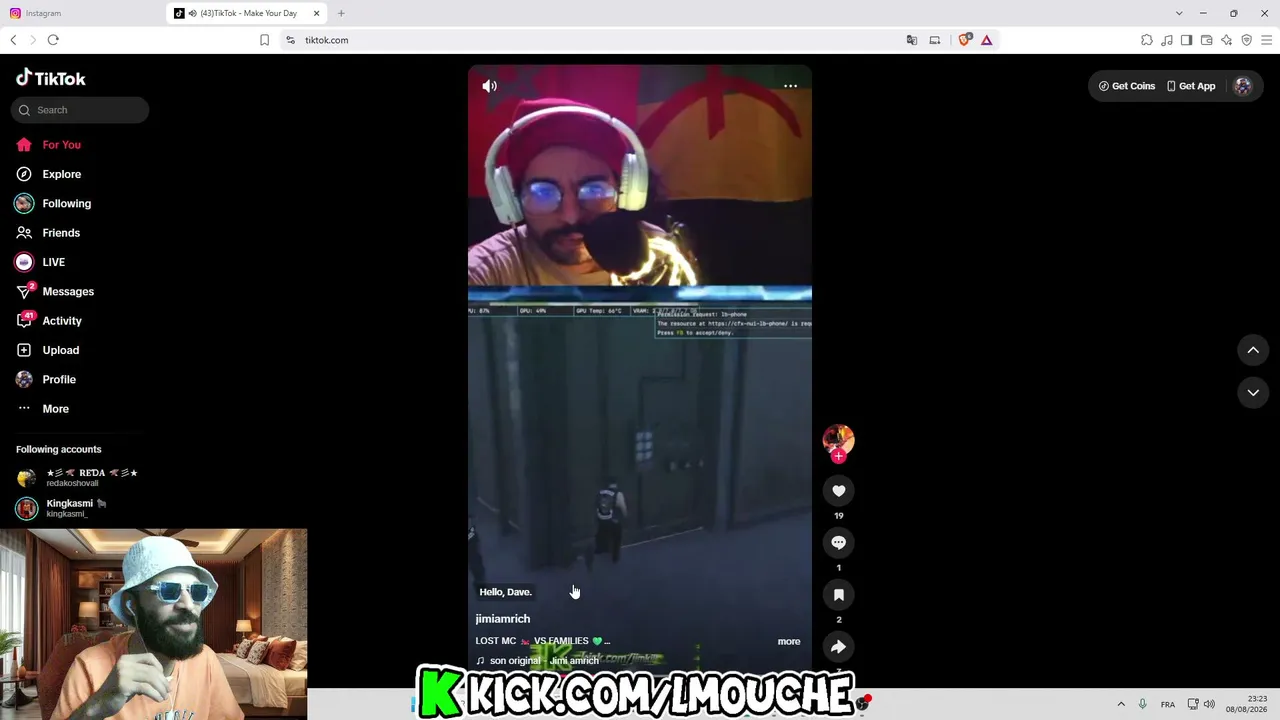Open the Upload page

pyautogui.click(x=60, y=350)
